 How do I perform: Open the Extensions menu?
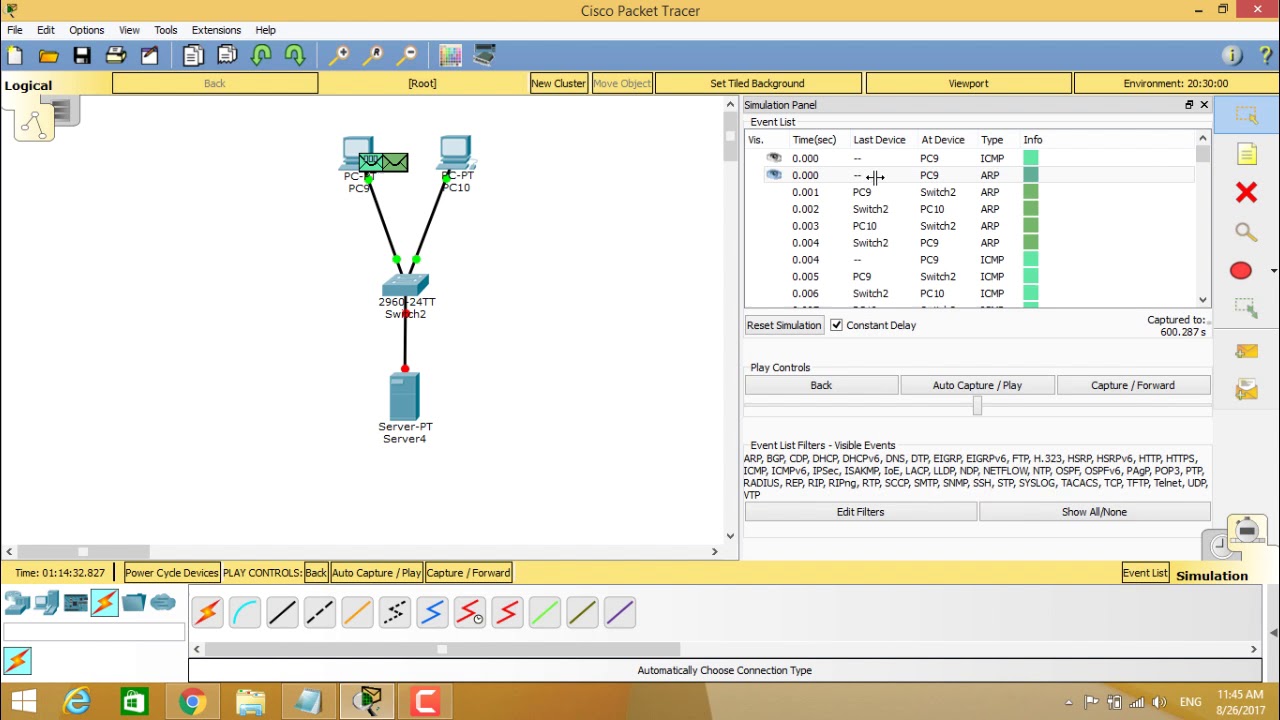[216, 30]
